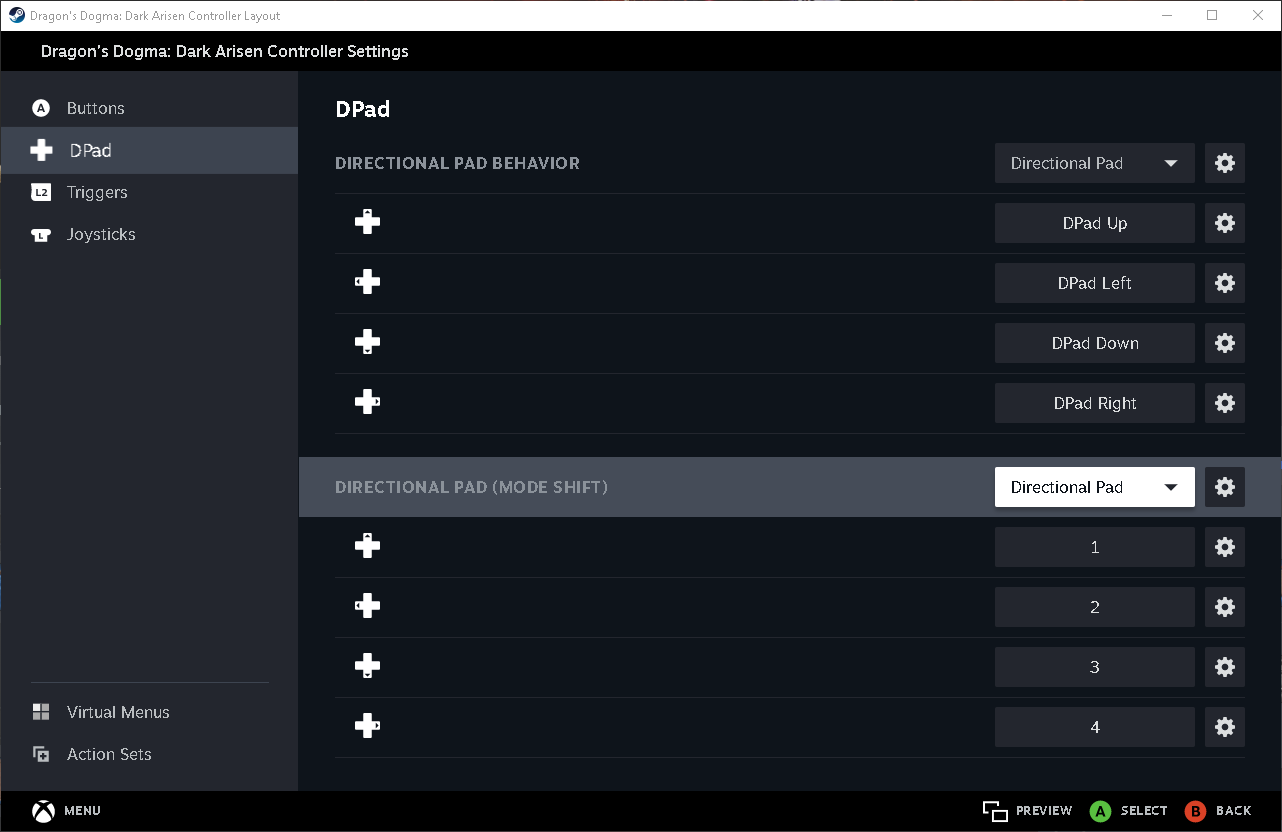
Task: Click the dpad-up icon beside DPad Up
Action: tap(367, 222)
